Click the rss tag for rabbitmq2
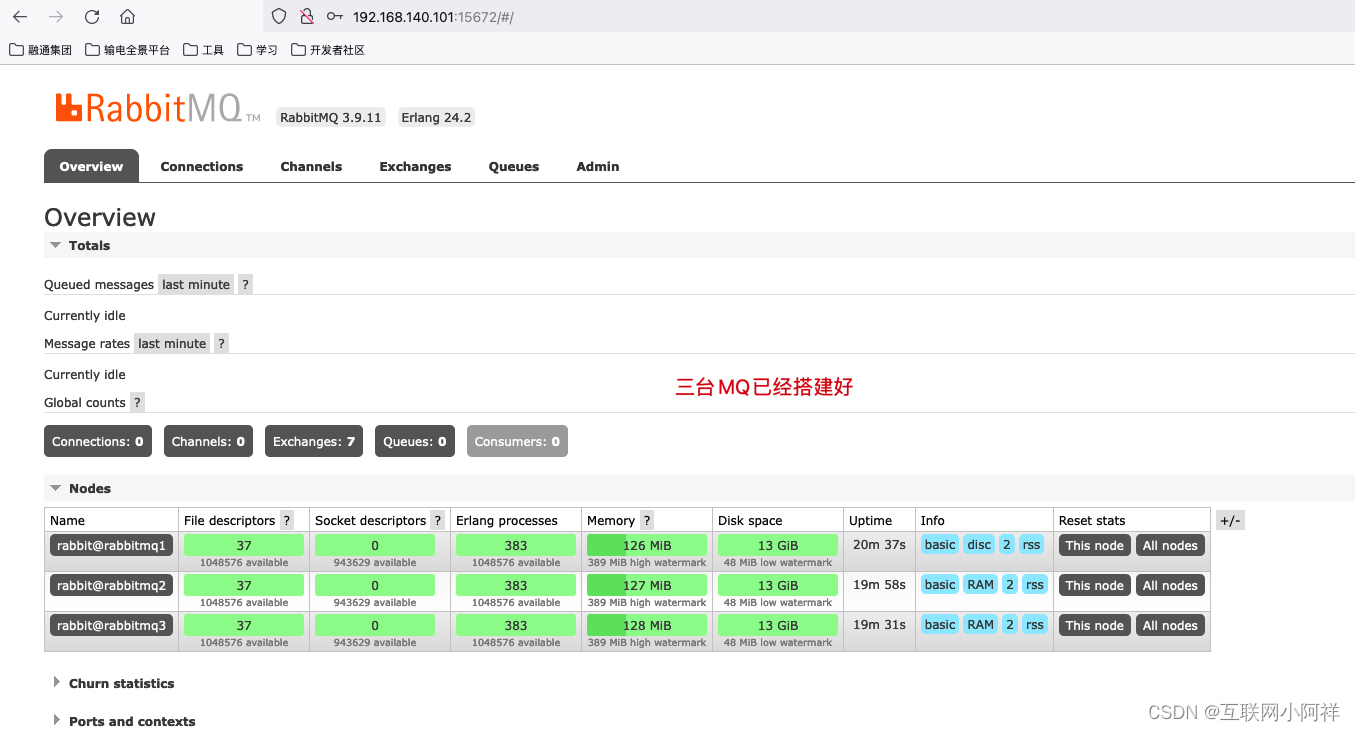 (1035, 584)
